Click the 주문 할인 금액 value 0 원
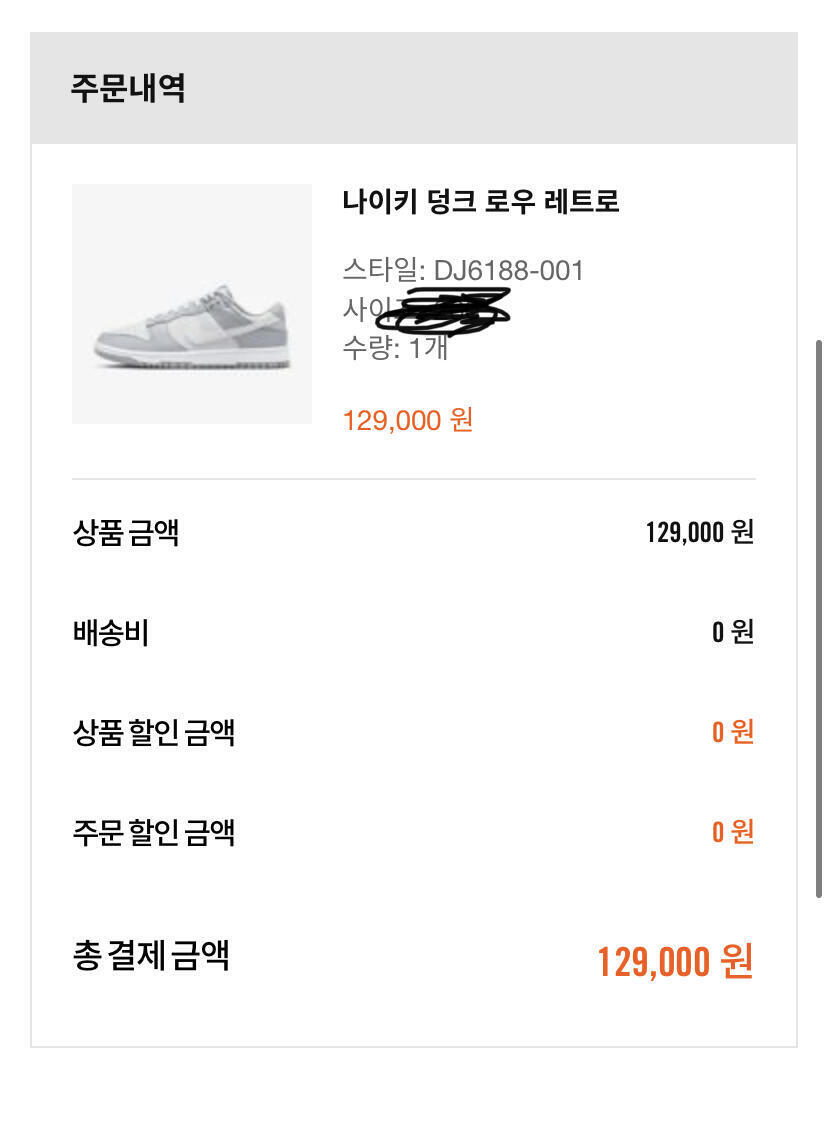 732,832
